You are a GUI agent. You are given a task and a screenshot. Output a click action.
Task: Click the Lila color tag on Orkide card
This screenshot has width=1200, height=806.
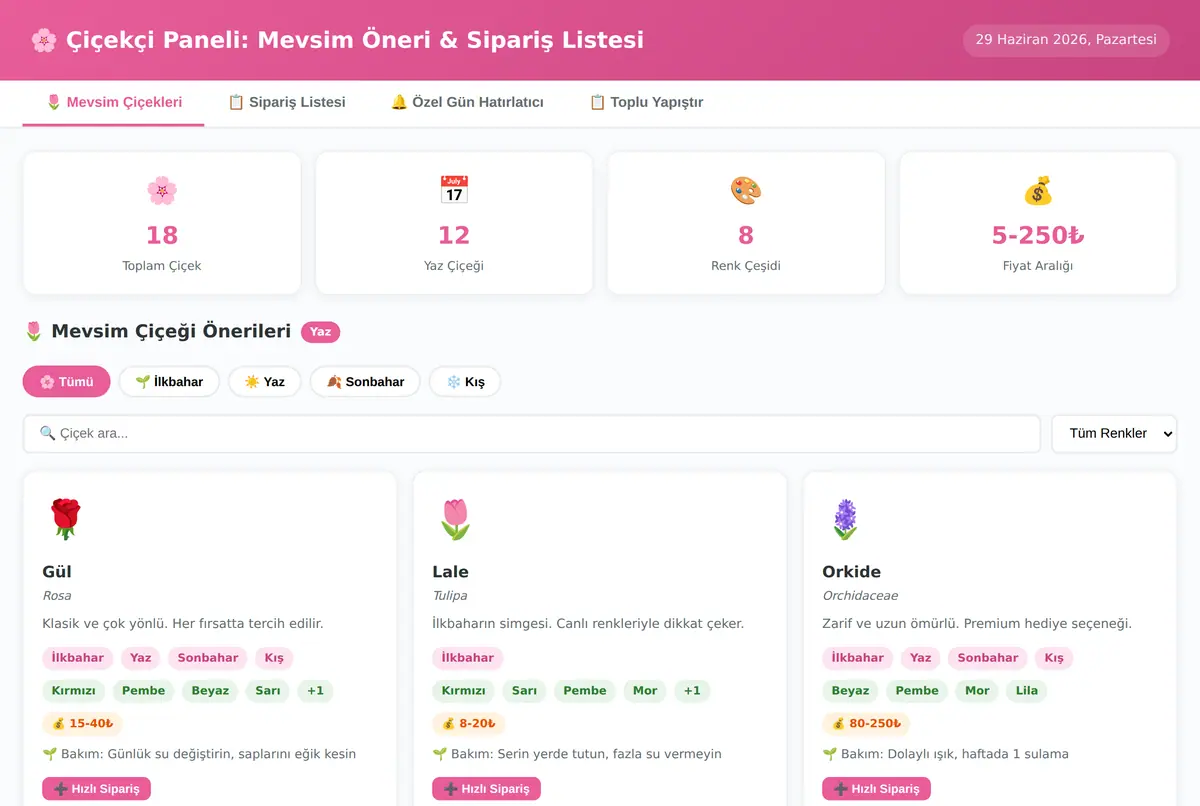tap(1027, 690)
